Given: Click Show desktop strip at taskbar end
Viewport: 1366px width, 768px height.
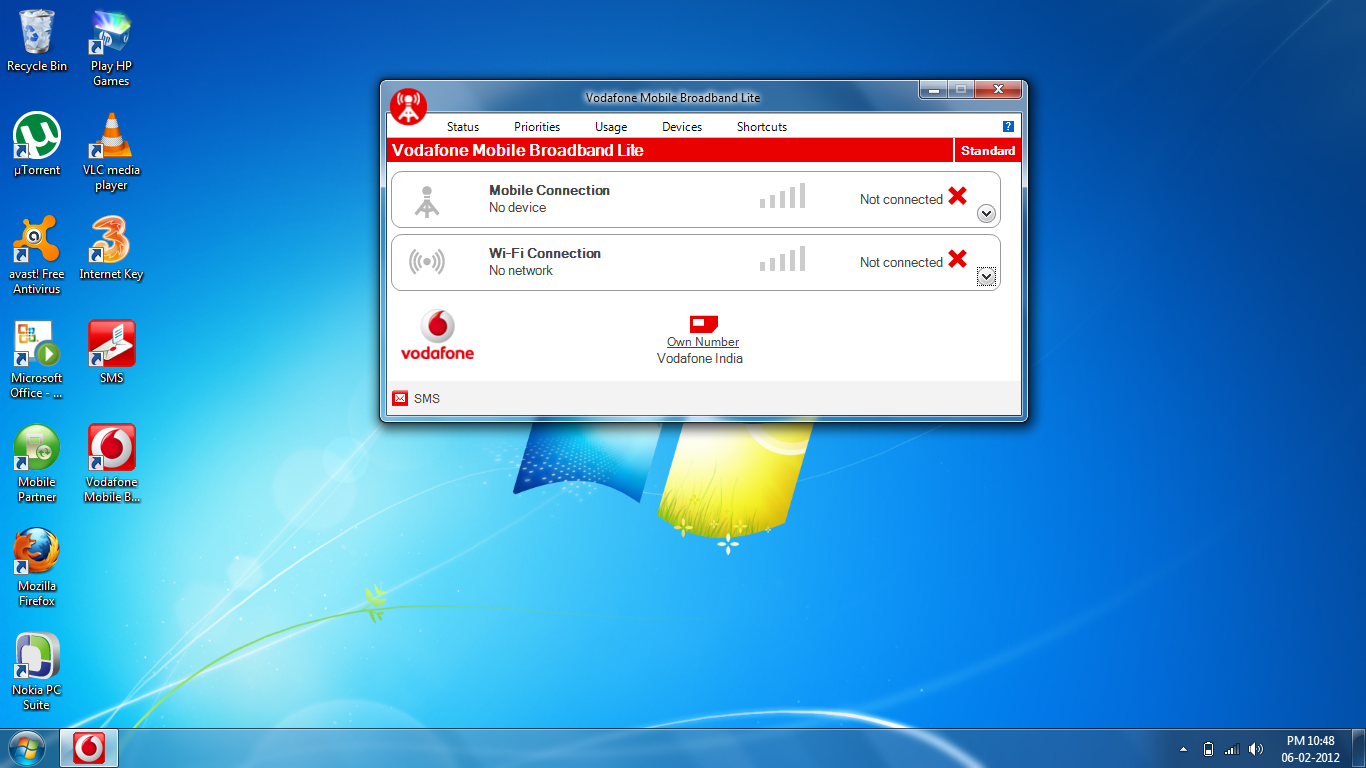Looking at the screenshot, I should pyautogui.click(x=1359, y=749).
